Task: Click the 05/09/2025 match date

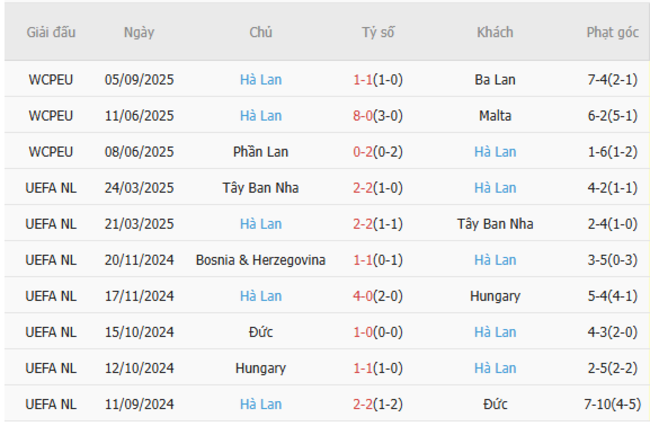Action: [139, 79]
